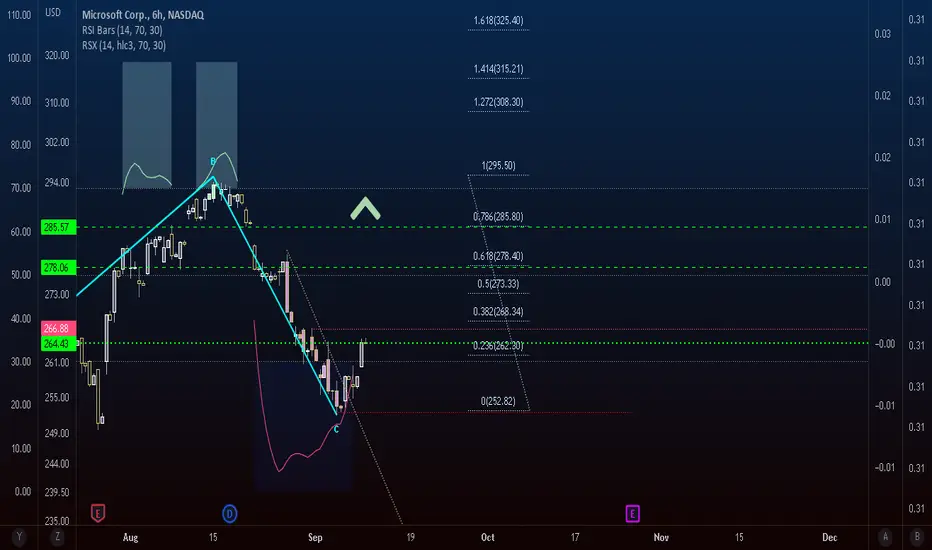932x550 pixels.
Task: Select the RSI Bars (14, 70, 30) indicator
Action: coord(122,30)
